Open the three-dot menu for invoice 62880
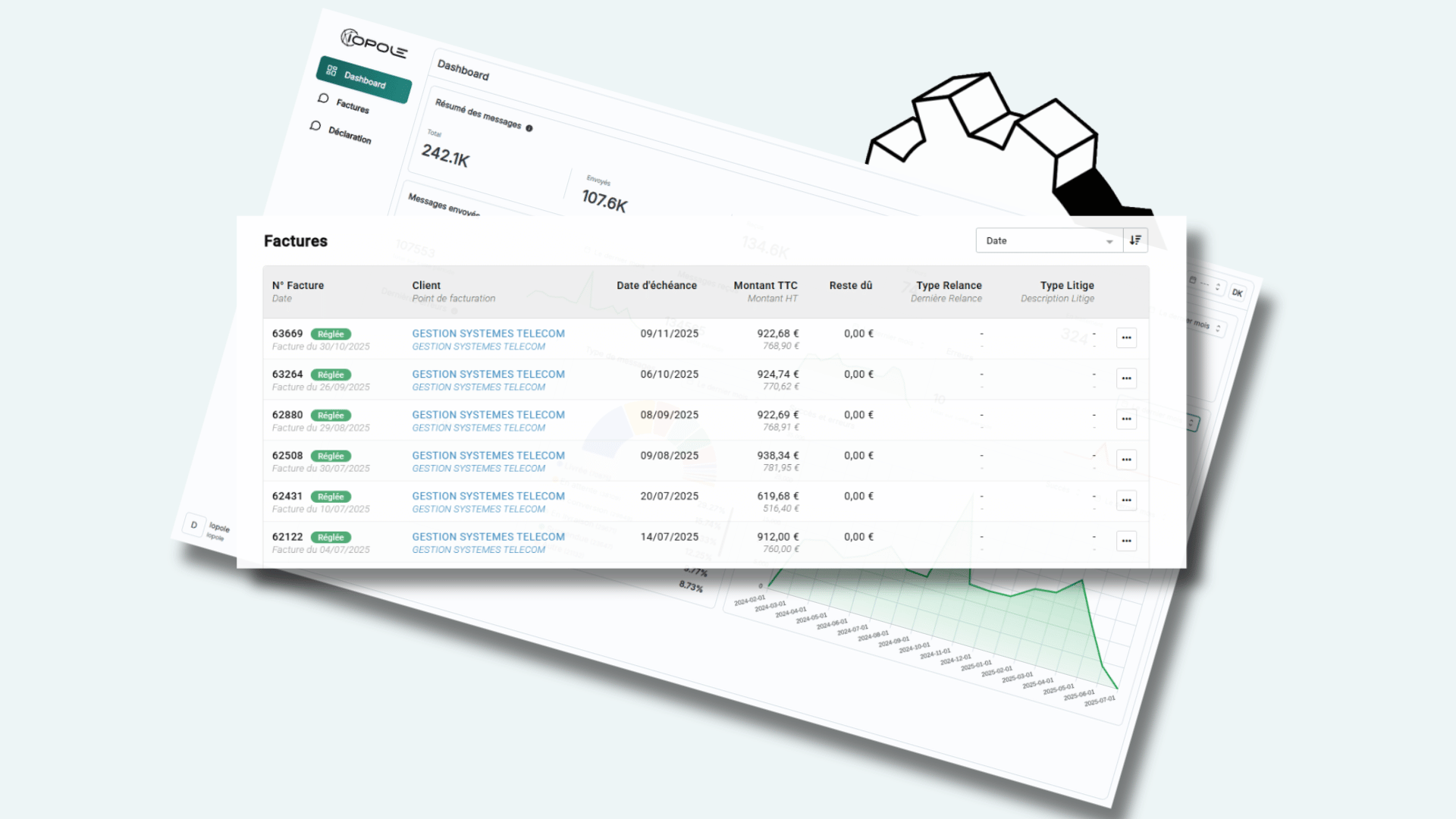Viewport: 1456px width, 819px height. pos(1126,419)
